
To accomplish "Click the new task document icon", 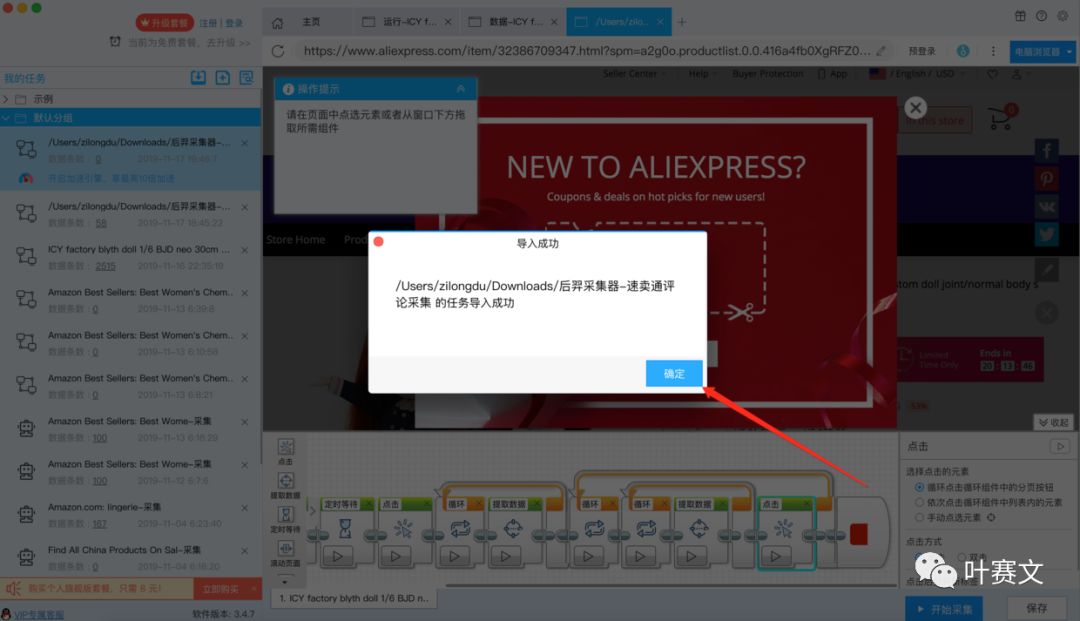I will pos(221,78).
